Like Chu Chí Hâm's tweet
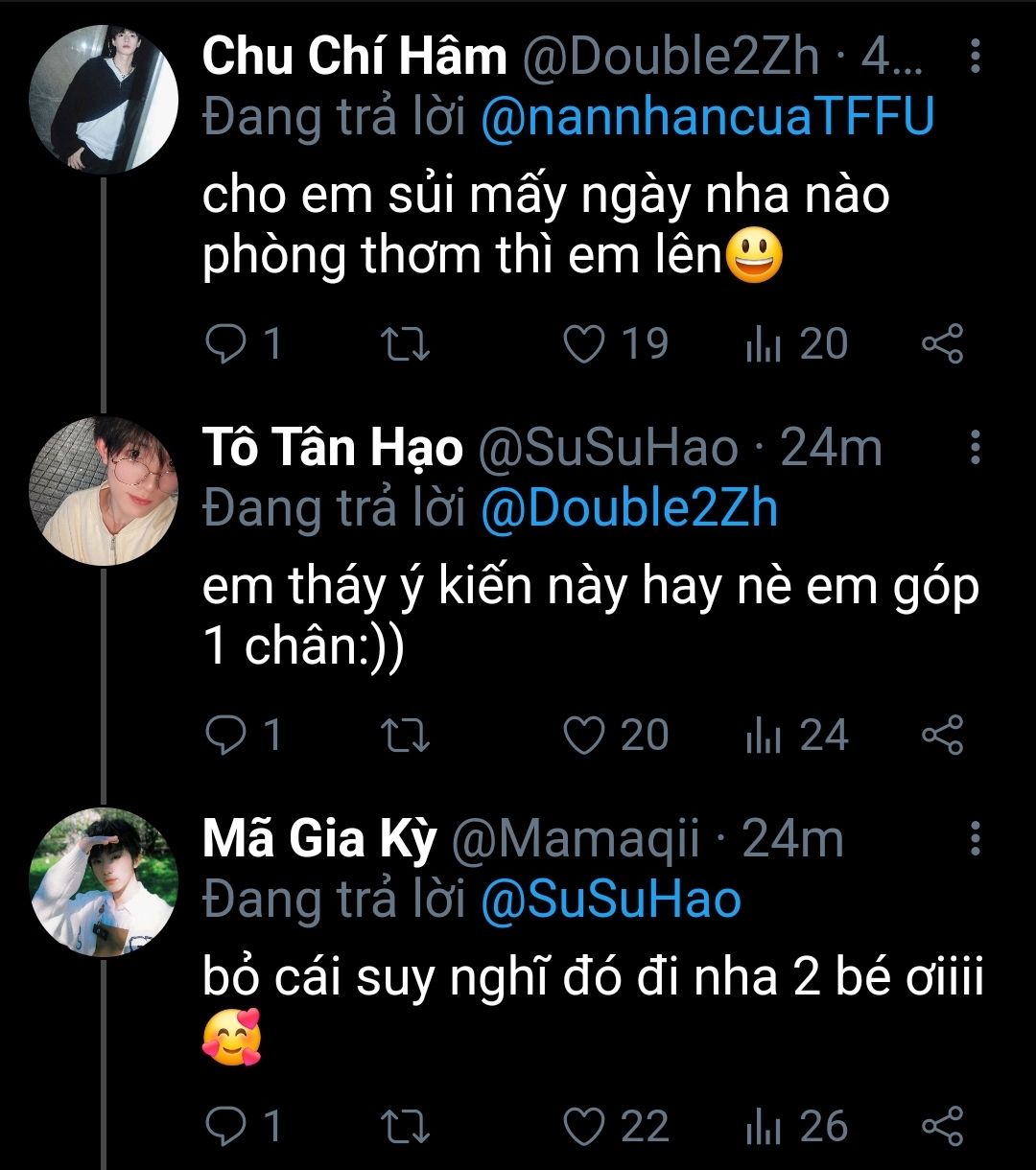 click(x=584, y=344)
